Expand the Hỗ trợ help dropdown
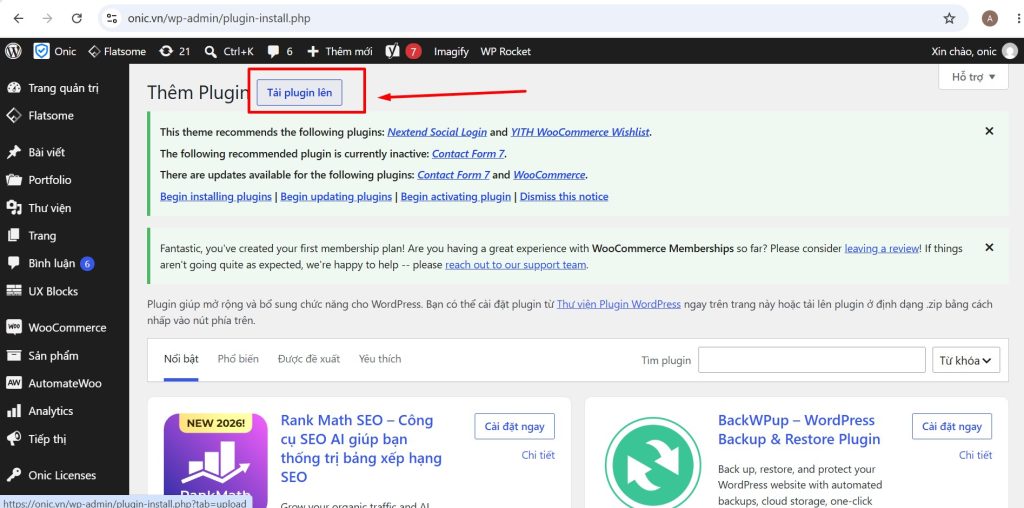 point(973,77)
